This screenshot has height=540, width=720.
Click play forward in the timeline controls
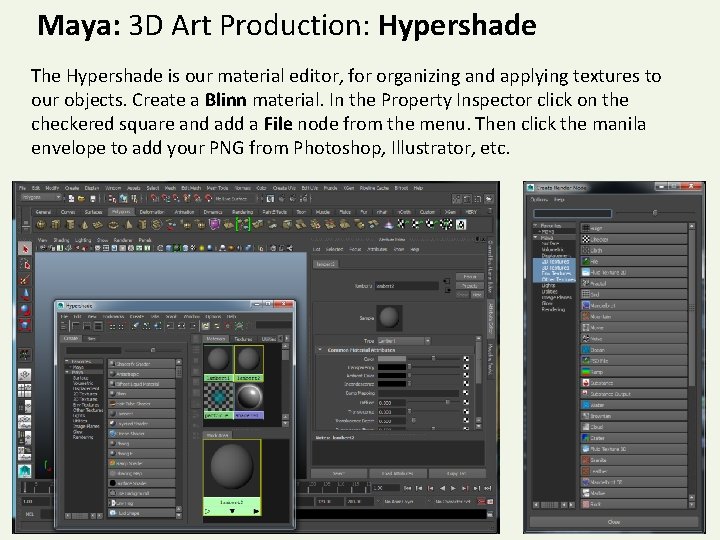pos(453,488)
